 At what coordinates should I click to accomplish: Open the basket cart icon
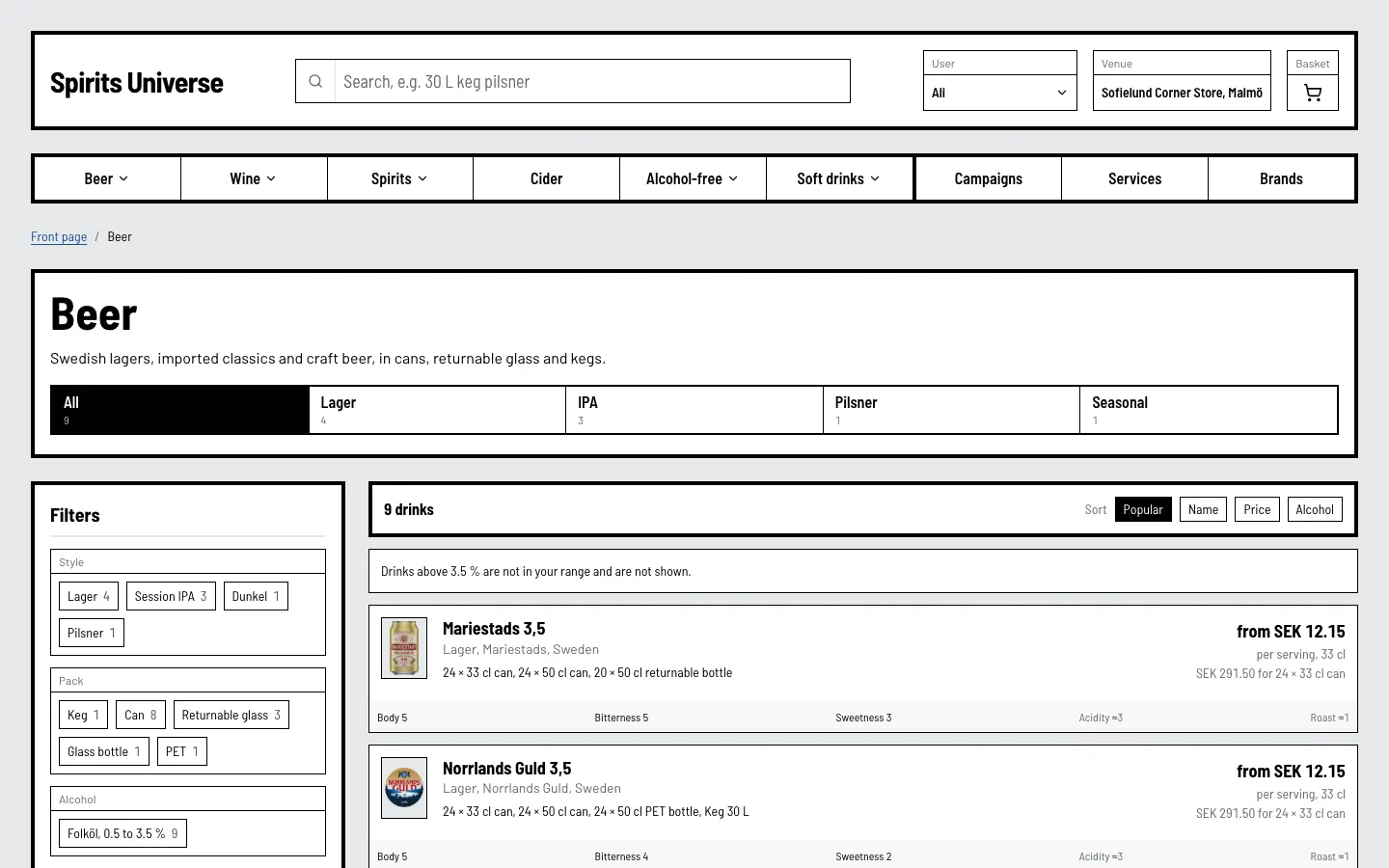click(1313, 93)
